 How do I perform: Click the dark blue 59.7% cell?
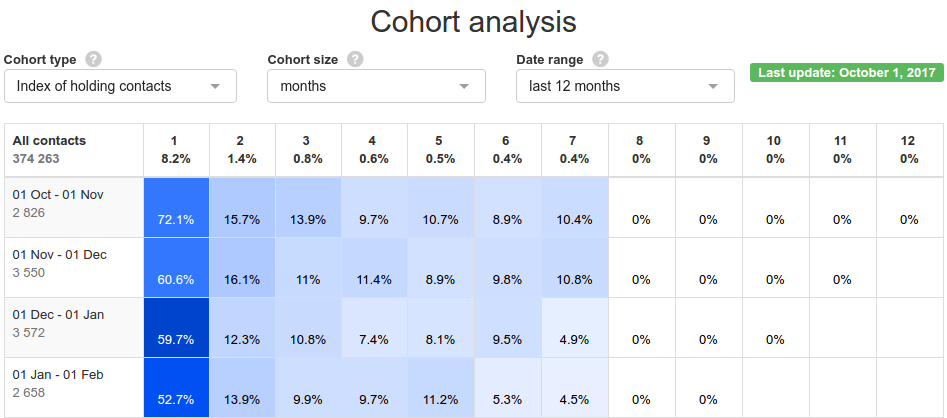click(176, 328)
